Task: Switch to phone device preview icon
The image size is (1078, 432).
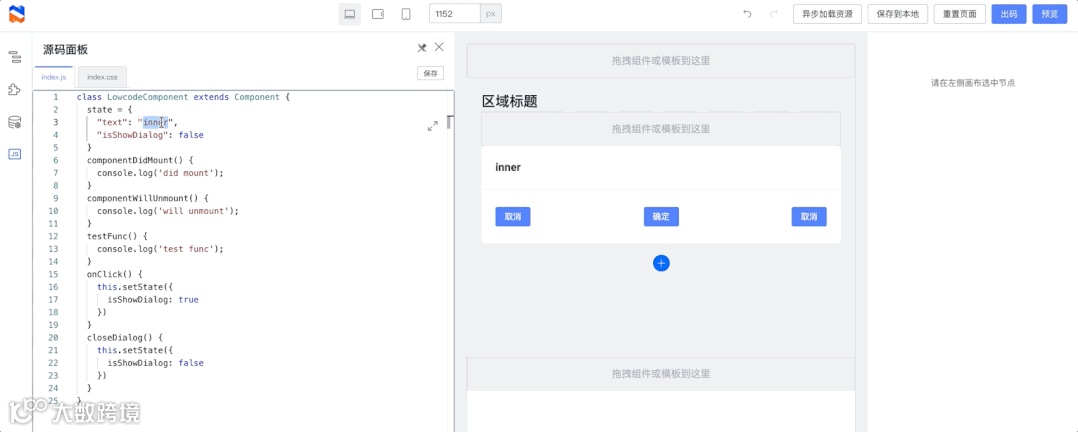Action: coord(406,14)
